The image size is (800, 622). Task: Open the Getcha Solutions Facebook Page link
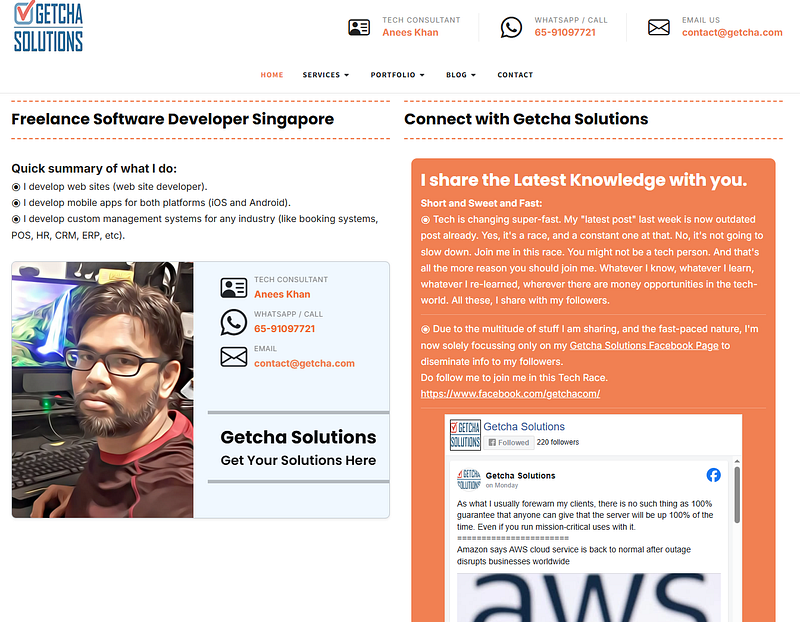coord(644,346)
